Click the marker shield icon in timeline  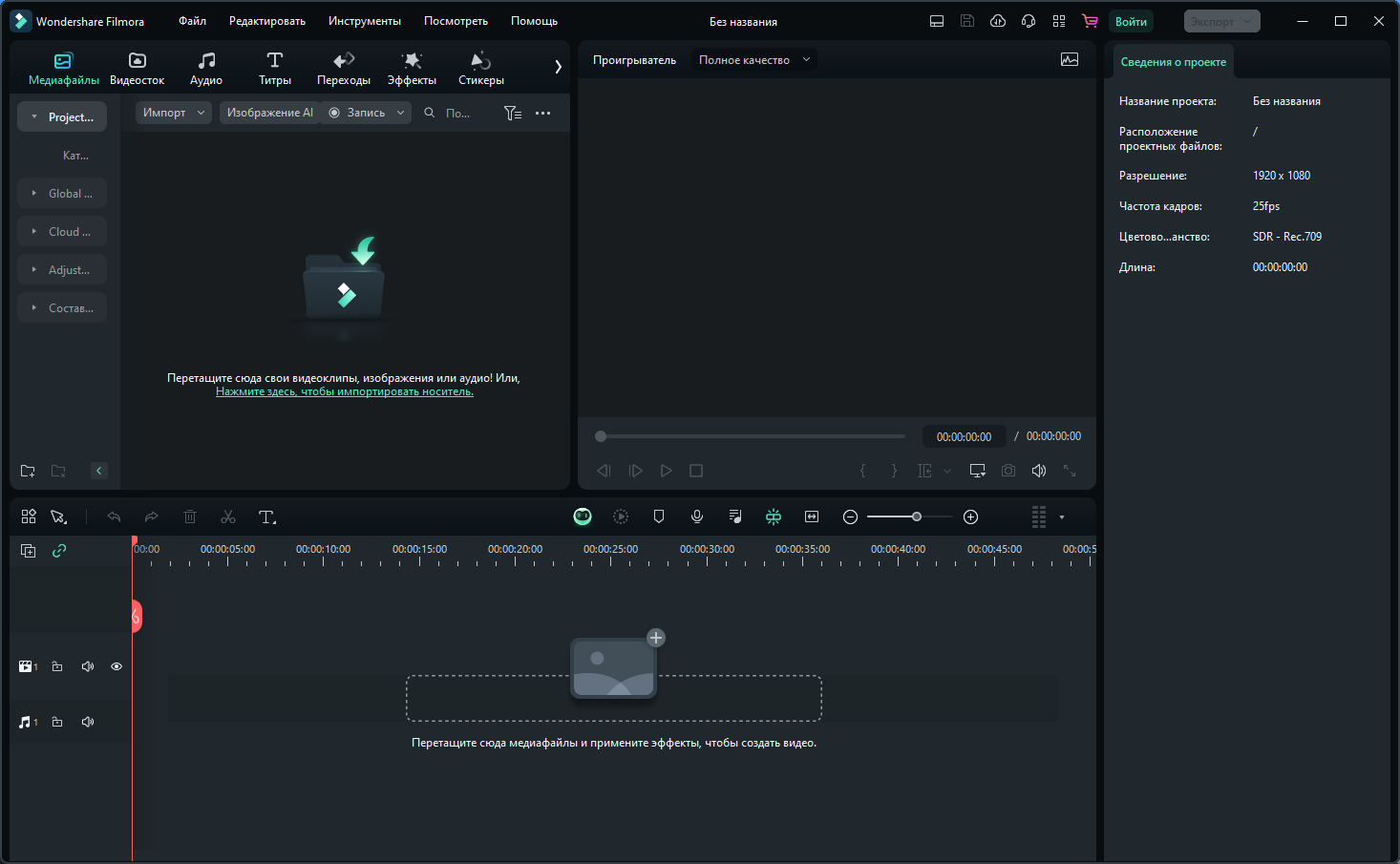pyautogui.click(x=659, y=516)
